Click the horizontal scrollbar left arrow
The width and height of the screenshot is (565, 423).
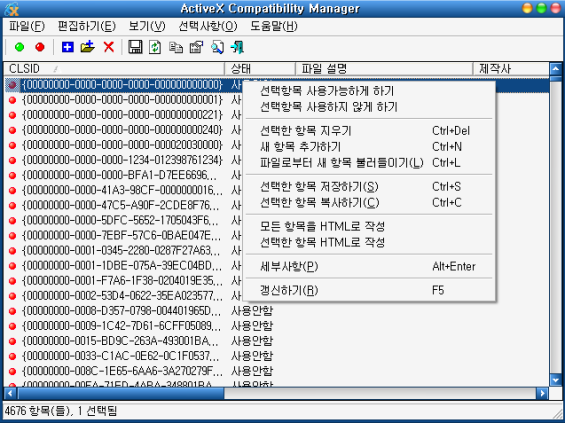[x=10, y=393]
